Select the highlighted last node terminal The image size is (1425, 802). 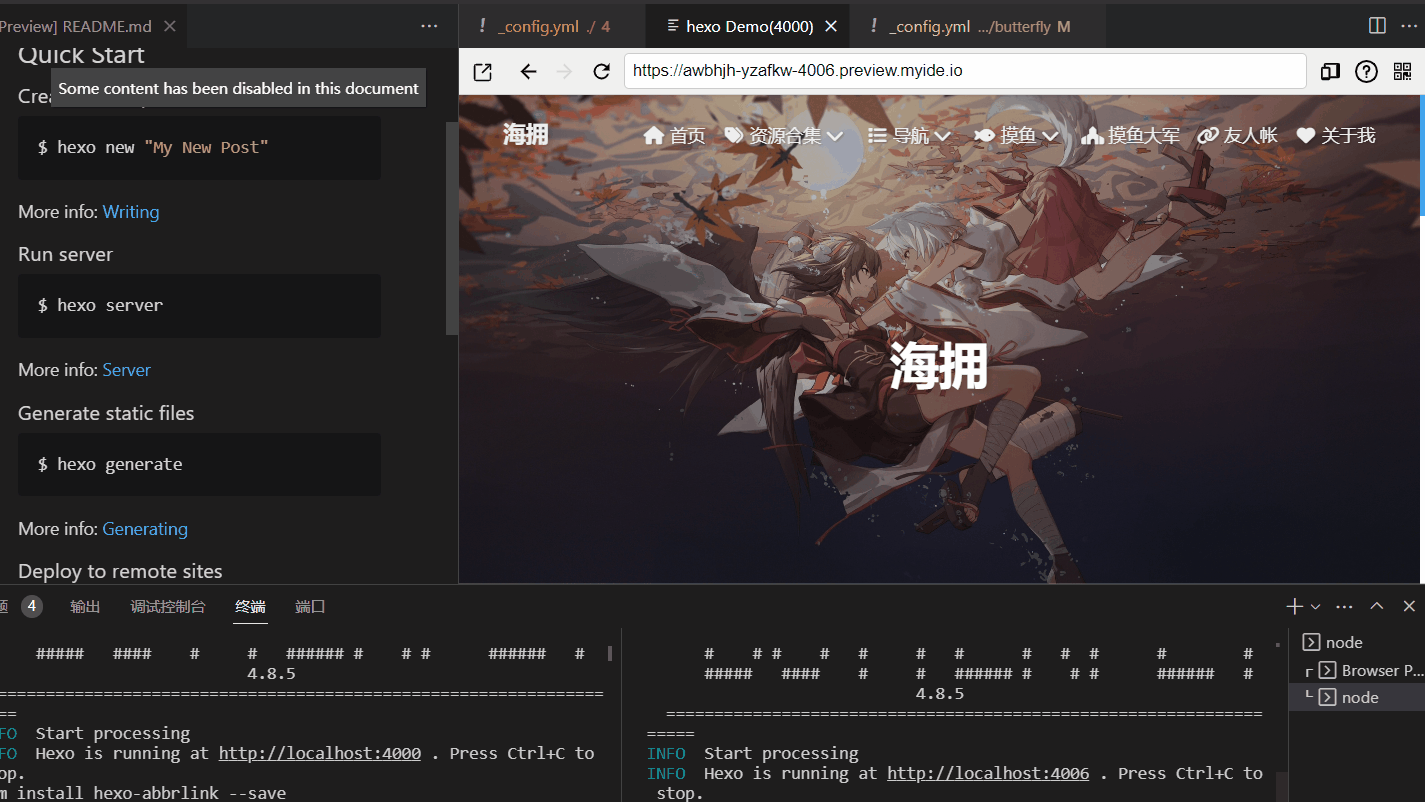click(x=1357, y=697)
